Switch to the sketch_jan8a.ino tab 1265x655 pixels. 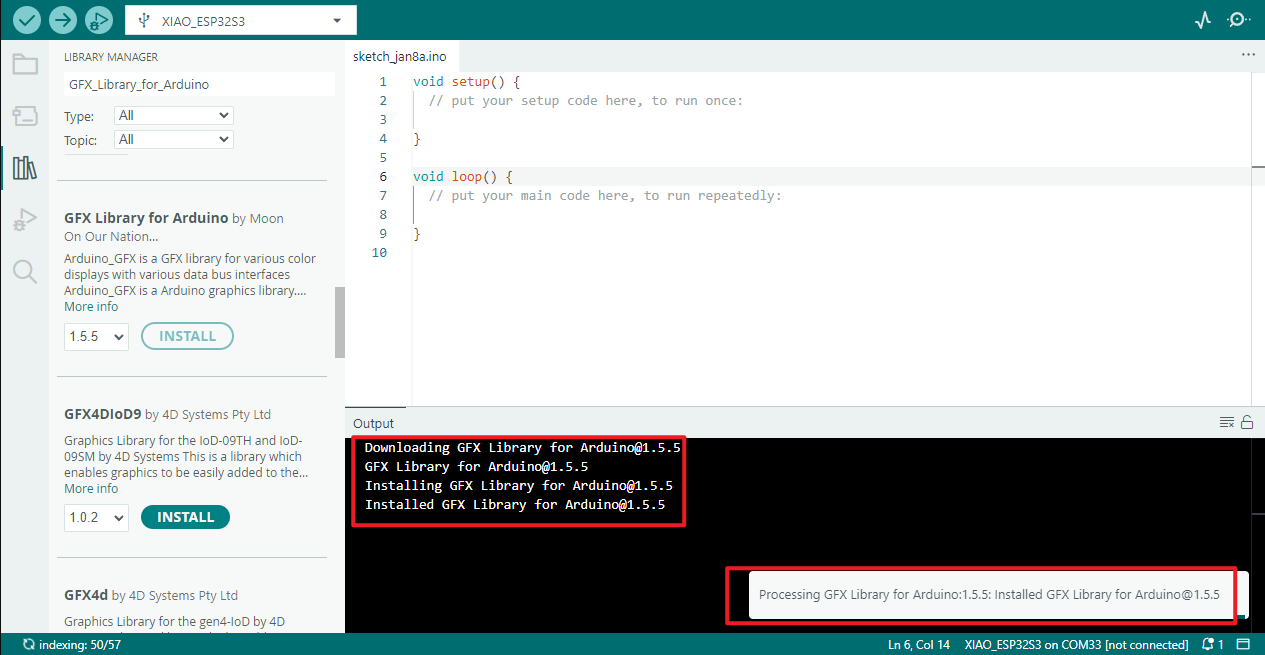click(x=399, y=57)
